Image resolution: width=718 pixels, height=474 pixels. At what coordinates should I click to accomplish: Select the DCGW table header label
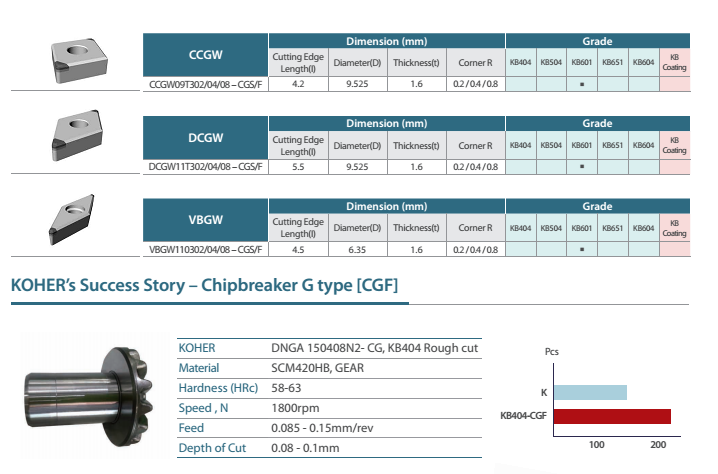206,138
